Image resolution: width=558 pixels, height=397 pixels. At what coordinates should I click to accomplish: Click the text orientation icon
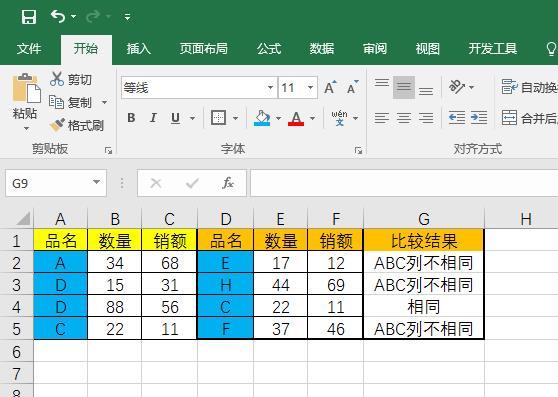(458, 86)
